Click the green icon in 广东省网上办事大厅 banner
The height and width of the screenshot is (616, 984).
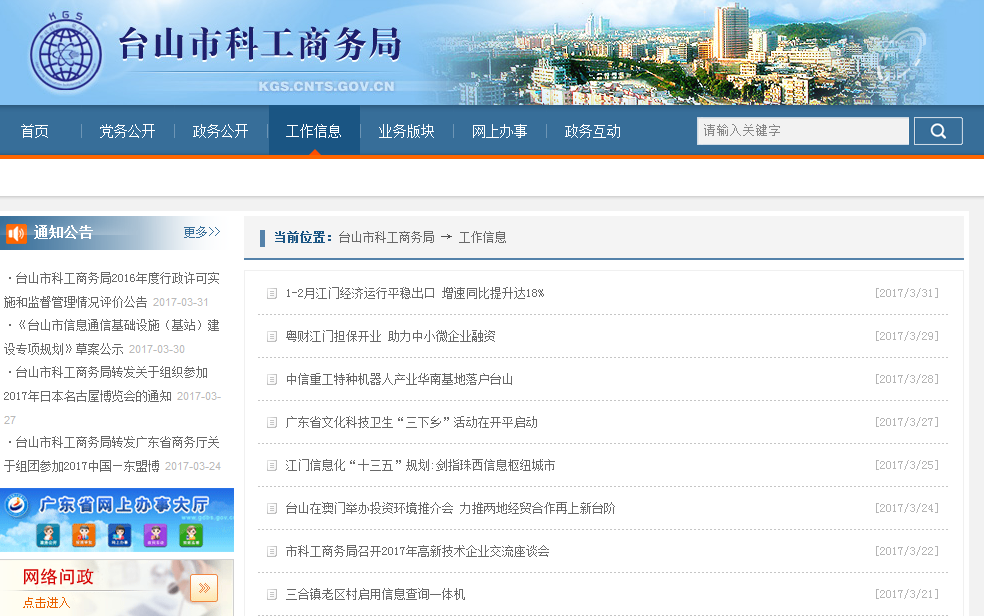tap(190, 536)
